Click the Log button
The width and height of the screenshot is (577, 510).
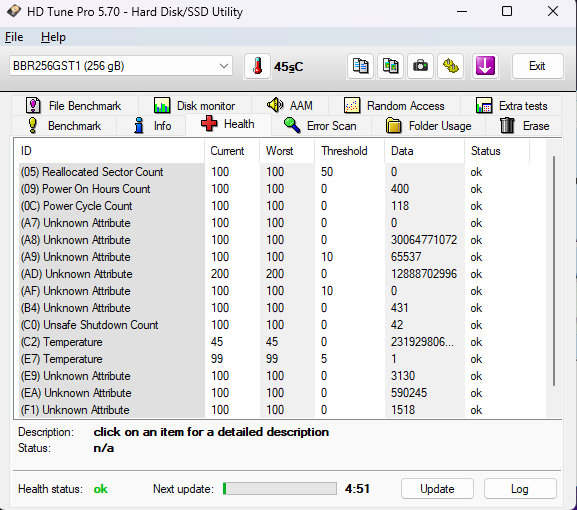tap(520, 489)
